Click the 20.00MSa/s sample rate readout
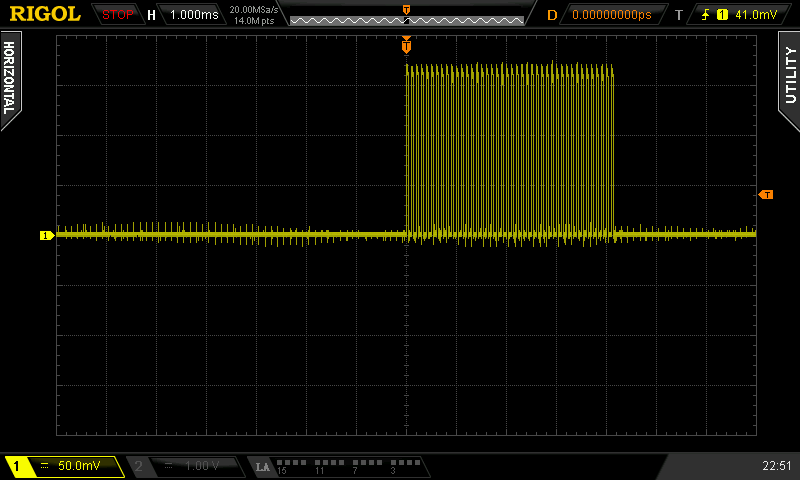 (x=254, y=9)
